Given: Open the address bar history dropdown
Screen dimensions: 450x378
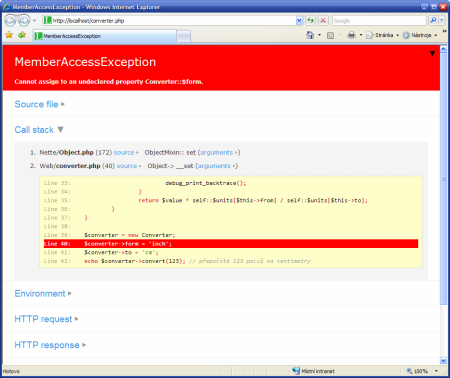Looking at the screenshot, I should 299,21.
